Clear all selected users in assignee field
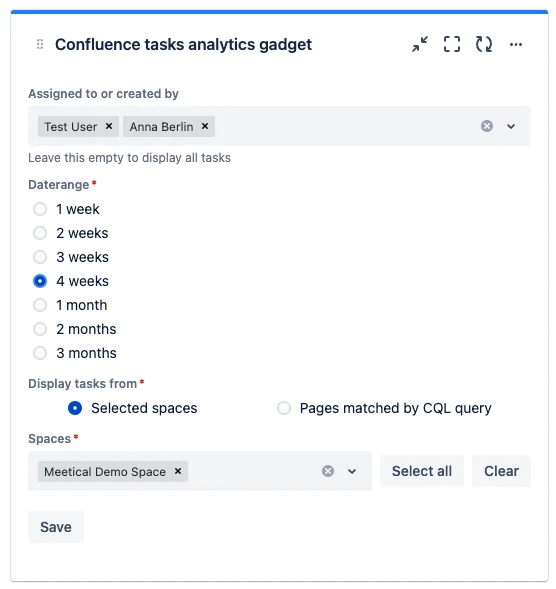This screenshot has height=589, width=556. point(487,126)
